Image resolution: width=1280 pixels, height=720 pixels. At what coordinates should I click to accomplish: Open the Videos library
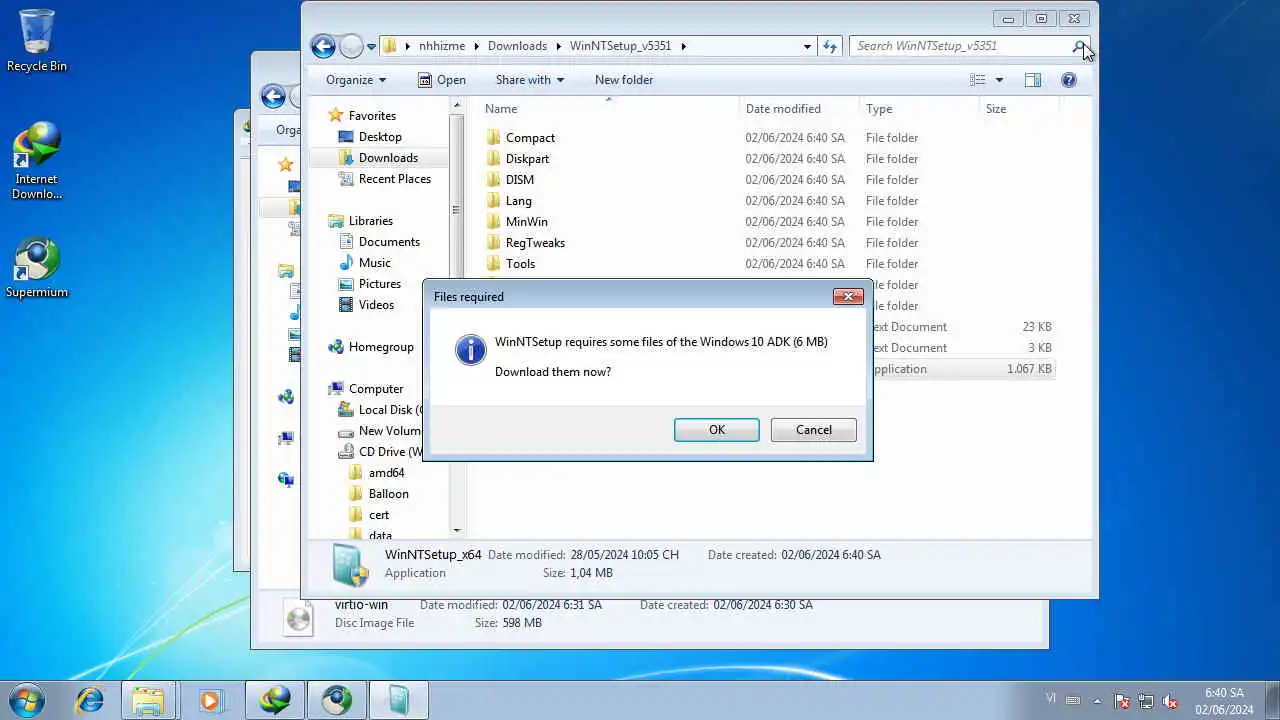[376, 305]
